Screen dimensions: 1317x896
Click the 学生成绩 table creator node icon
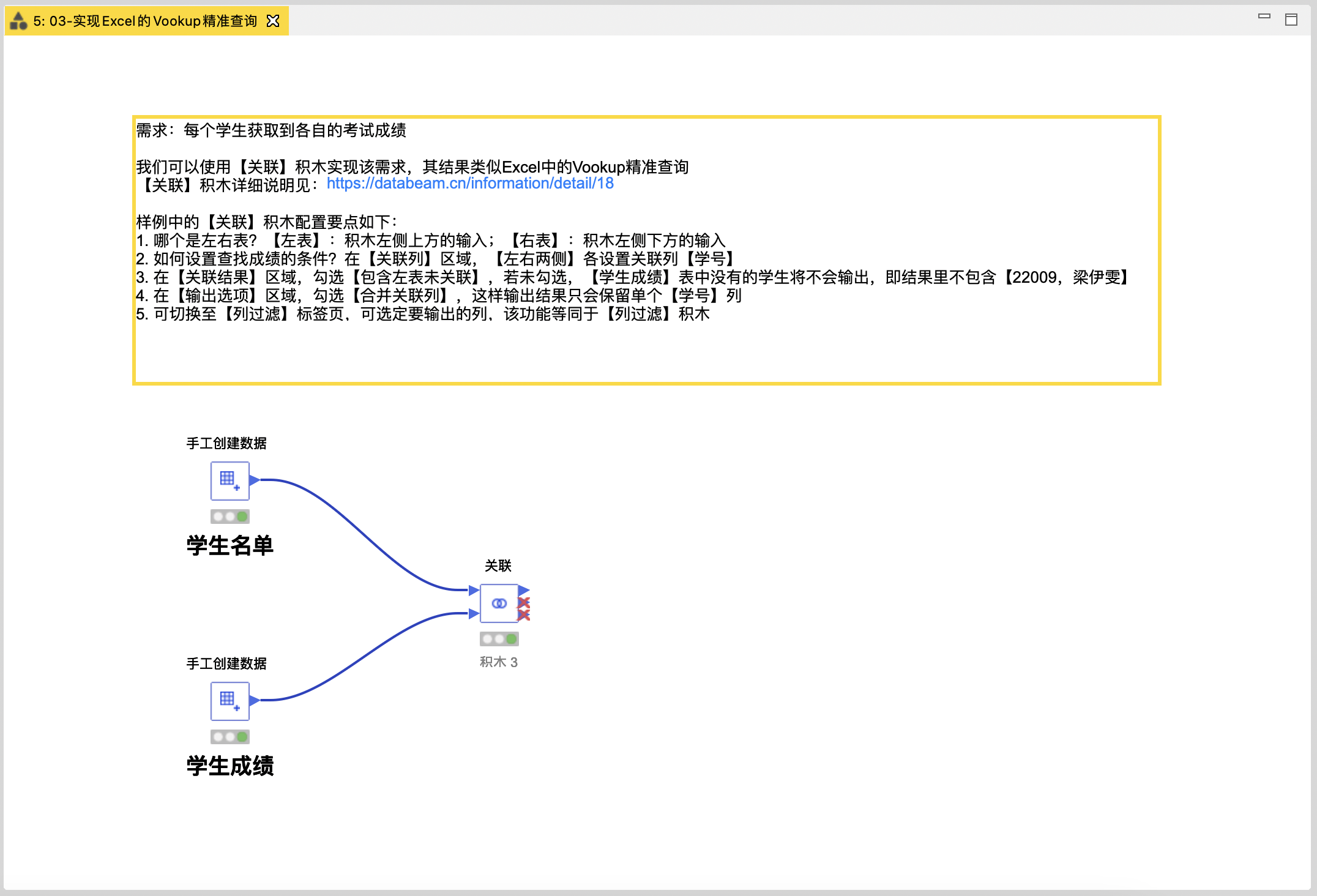tap(229, 701)
